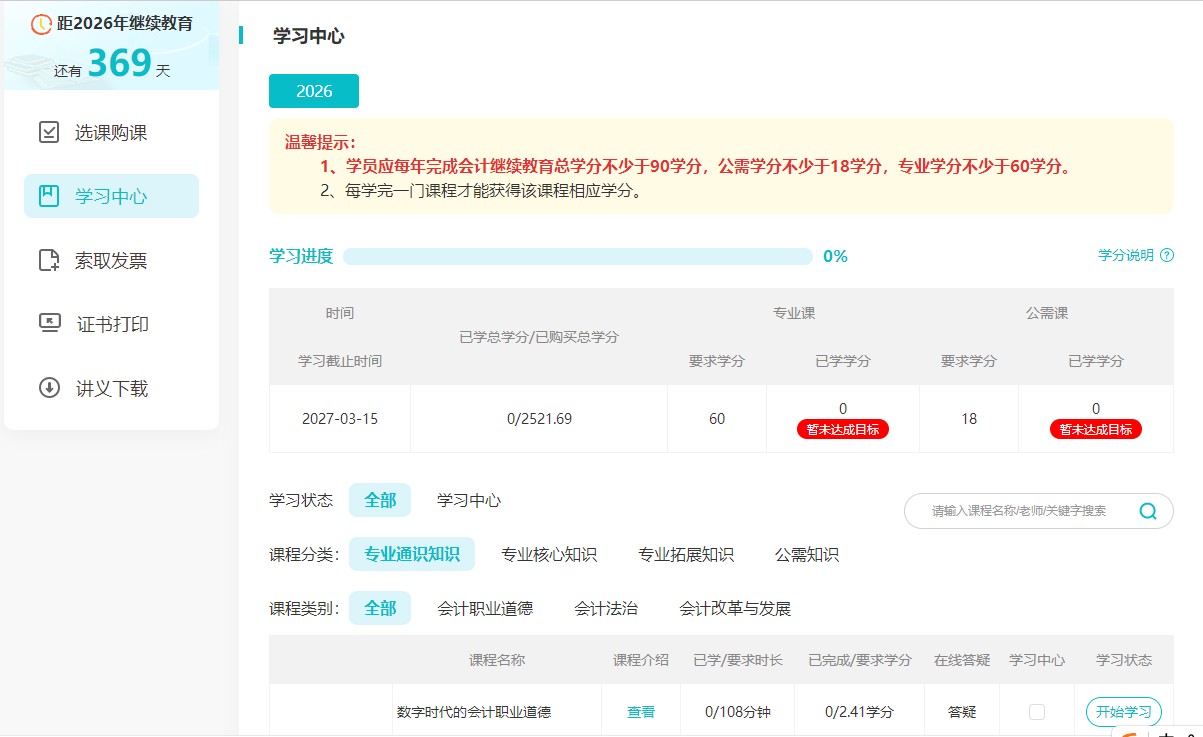This screenshot has height=737, width=1203.
Task: Open 选课购课 in the sidebar
Action: [x=111, y=132]
